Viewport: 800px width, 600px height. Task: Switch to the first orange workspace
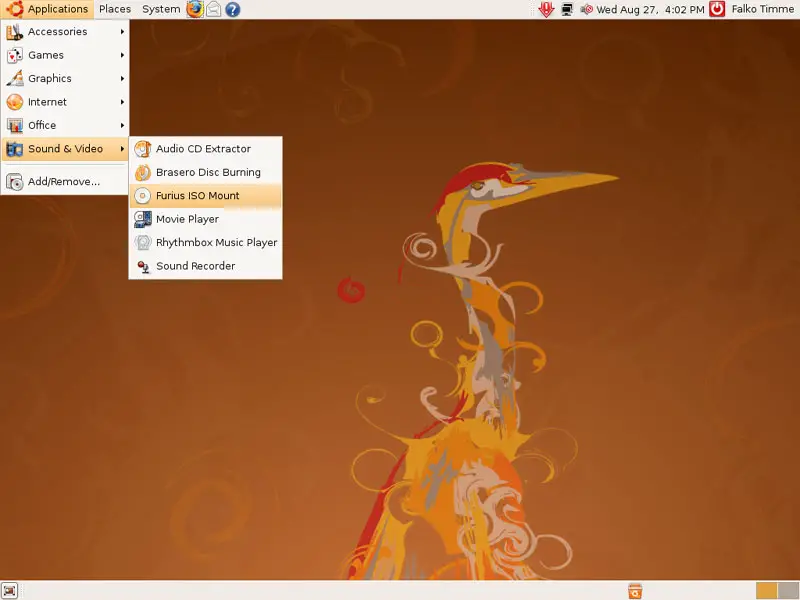(766, 590)
